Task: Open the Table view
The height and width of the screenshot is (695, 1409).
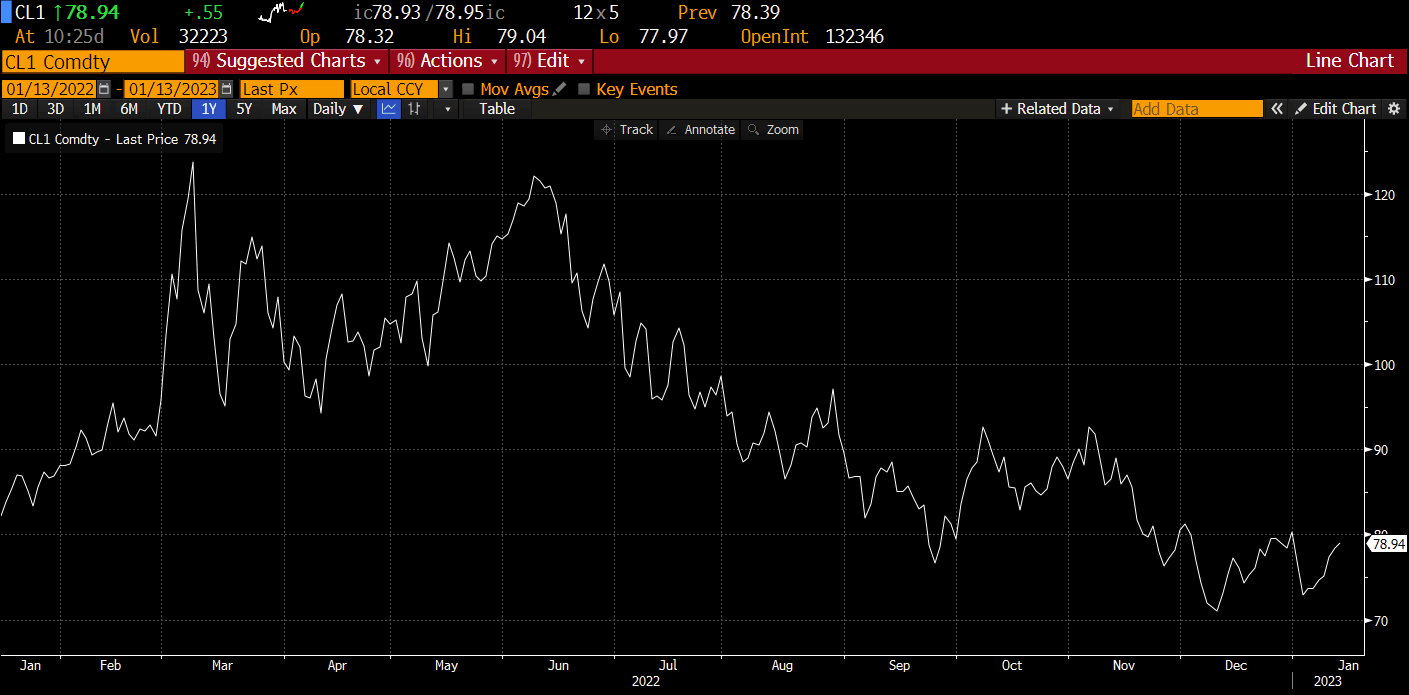Action: (495, 109)
